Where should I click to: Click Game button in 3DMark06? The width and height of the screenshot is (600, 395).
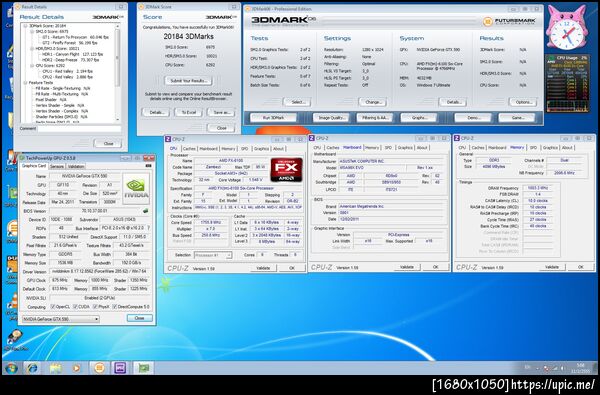[x=517, y=118]
